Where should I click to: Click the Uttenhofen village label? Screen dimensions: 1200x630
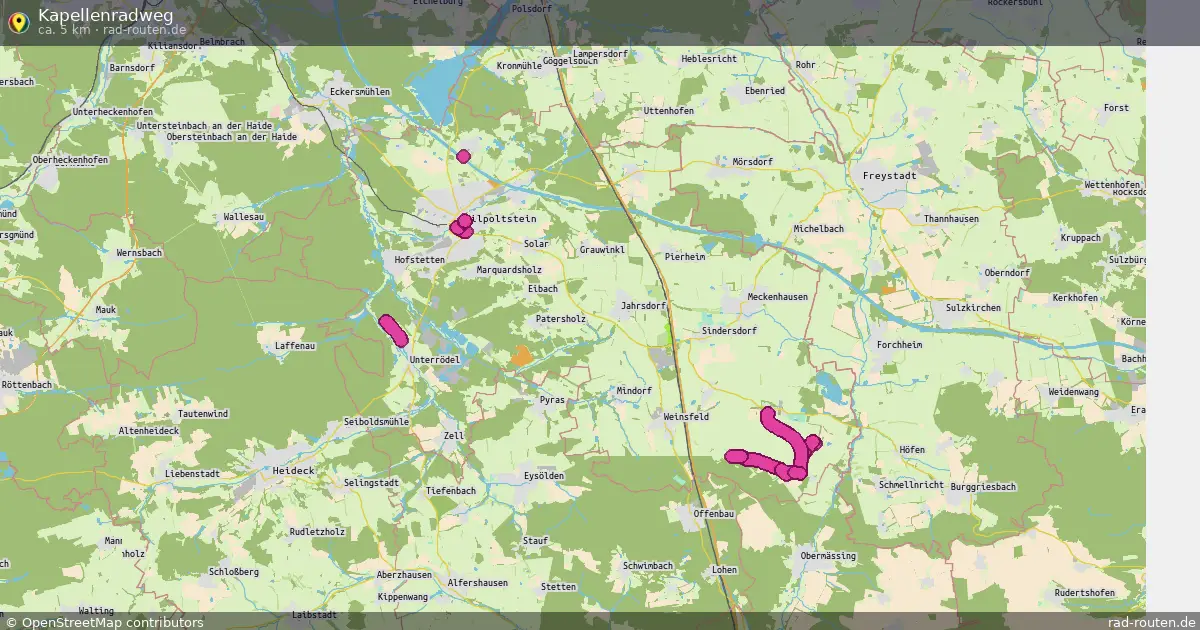pyautogui.click(x=668, y=110)
